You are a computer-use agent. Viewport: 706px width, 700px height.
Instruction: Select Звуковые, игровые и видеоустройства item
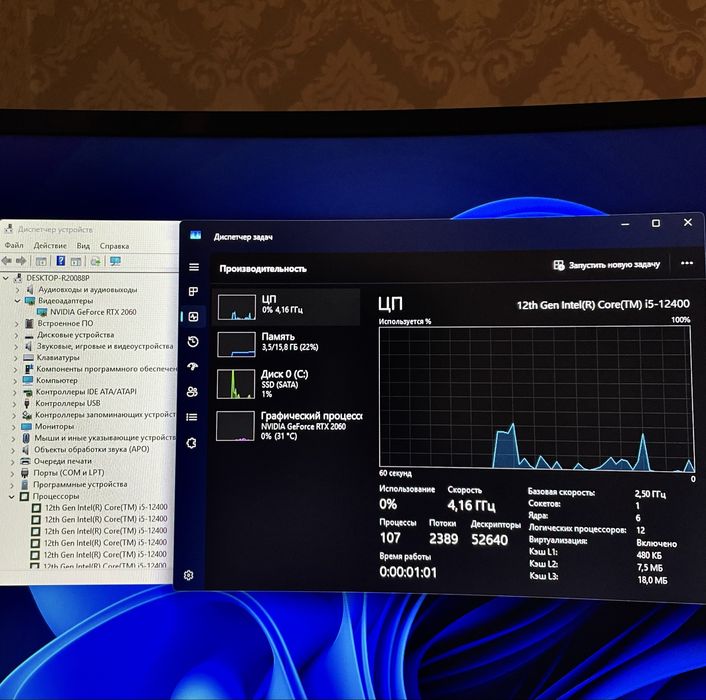pyautogui.click(x=105, y=346)
